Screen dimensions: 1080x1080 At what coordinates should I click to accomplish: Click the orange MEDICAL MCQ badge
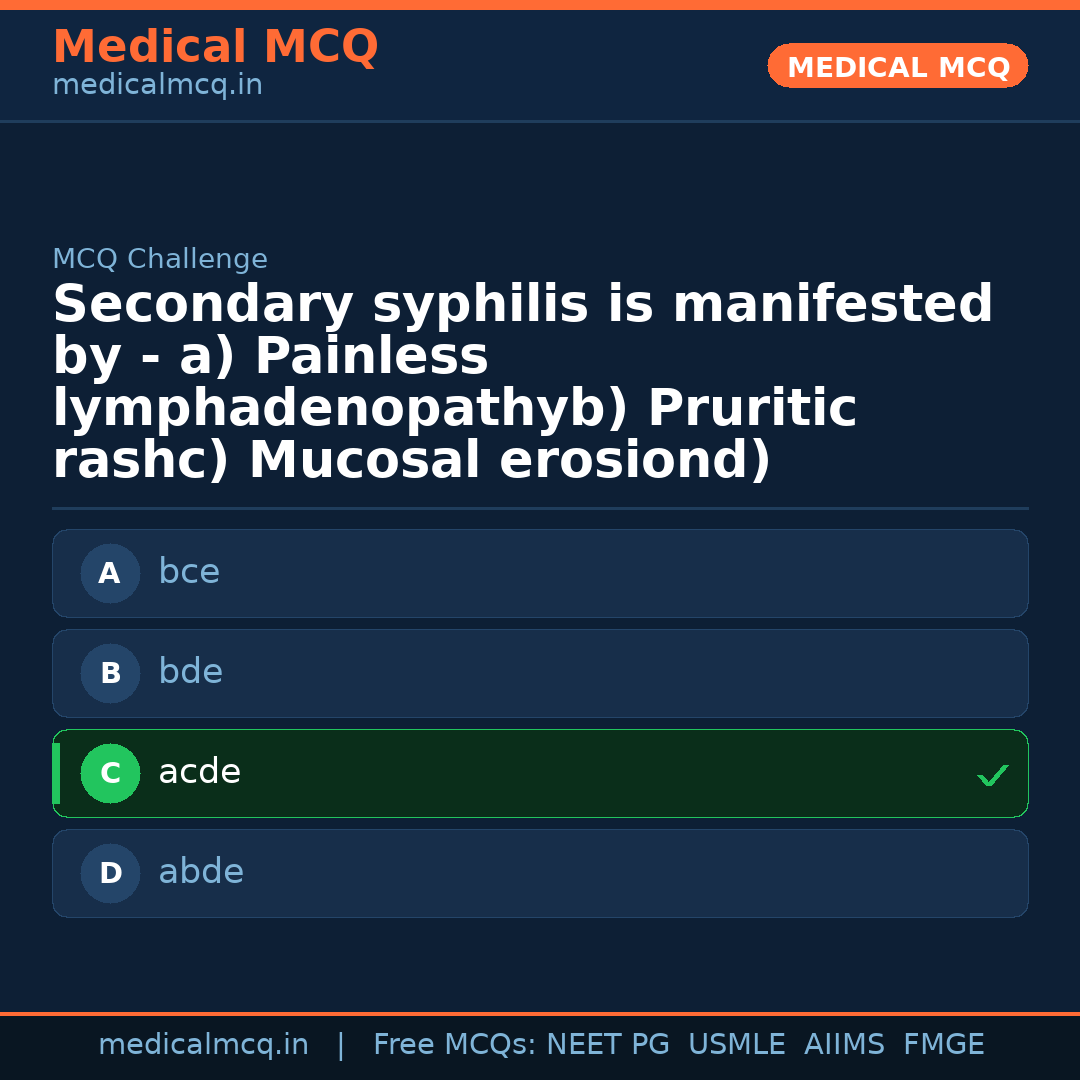point(897,66)
